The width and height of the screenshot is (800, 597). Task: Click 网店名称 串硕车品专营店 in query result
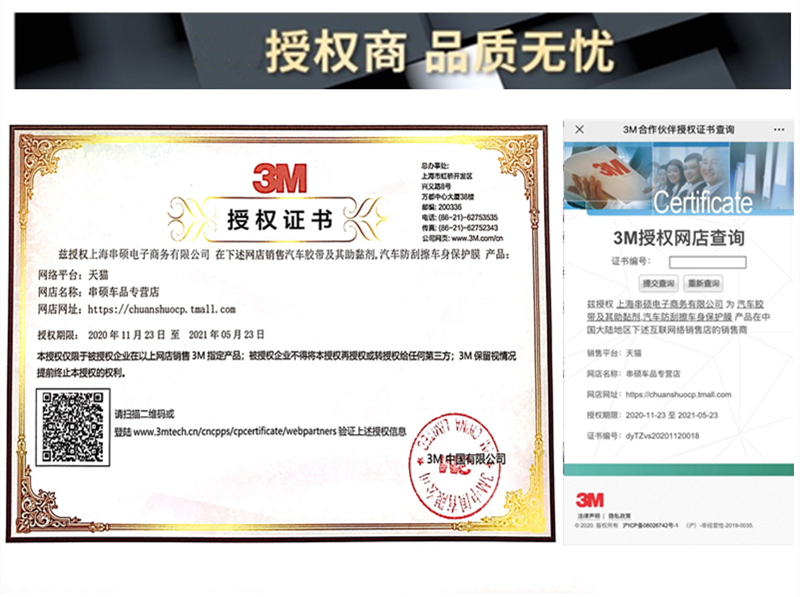pyautogui.click(x=633, y=374)
